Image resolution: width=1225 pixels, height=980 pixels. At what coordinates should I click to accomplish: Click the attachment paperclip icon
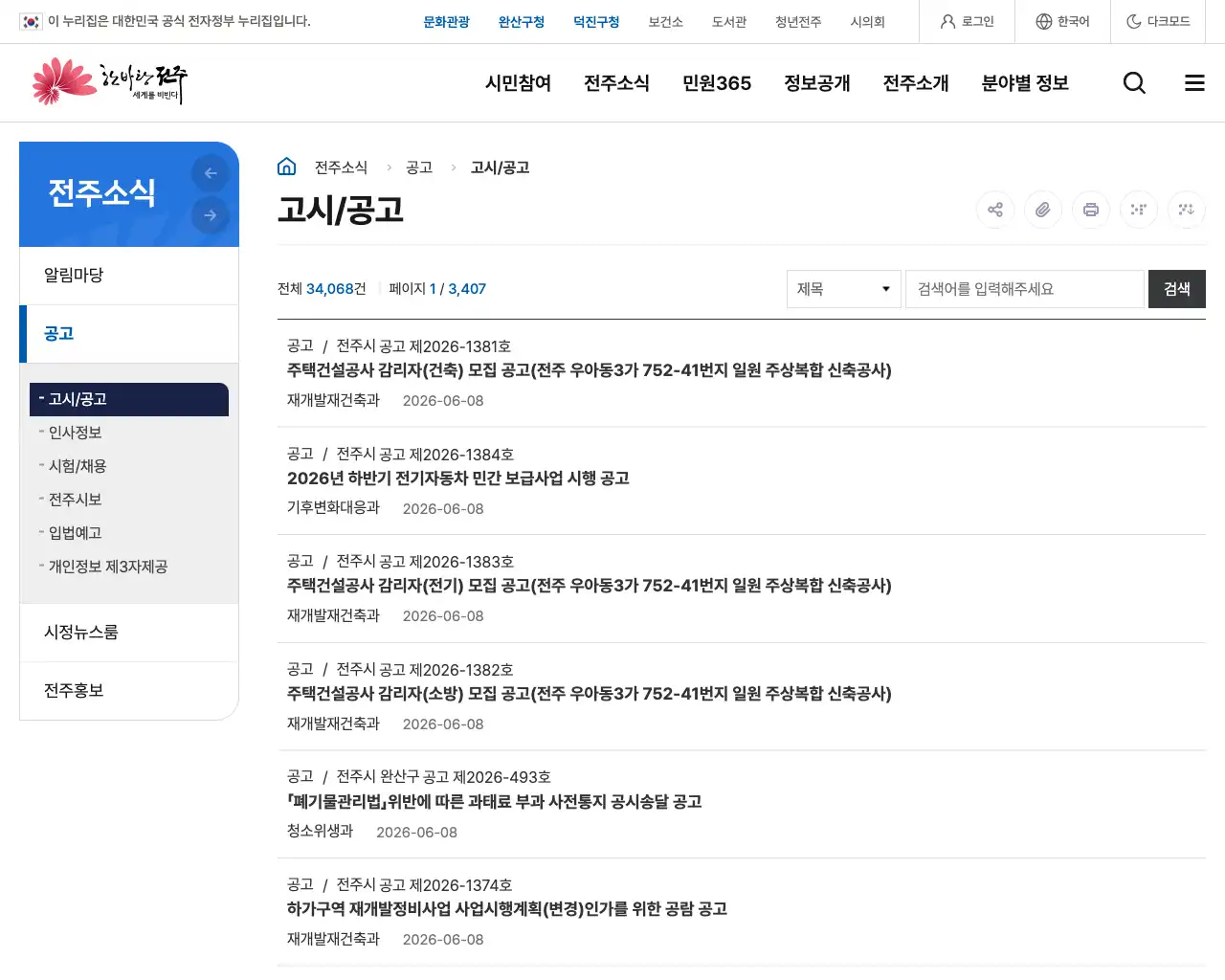point(1043,210)
